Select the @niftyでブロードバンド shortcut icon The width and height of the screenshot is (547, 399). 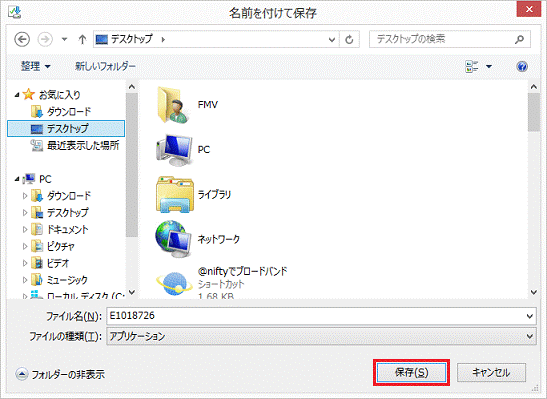pyautogui.click(x=174, y=284)
